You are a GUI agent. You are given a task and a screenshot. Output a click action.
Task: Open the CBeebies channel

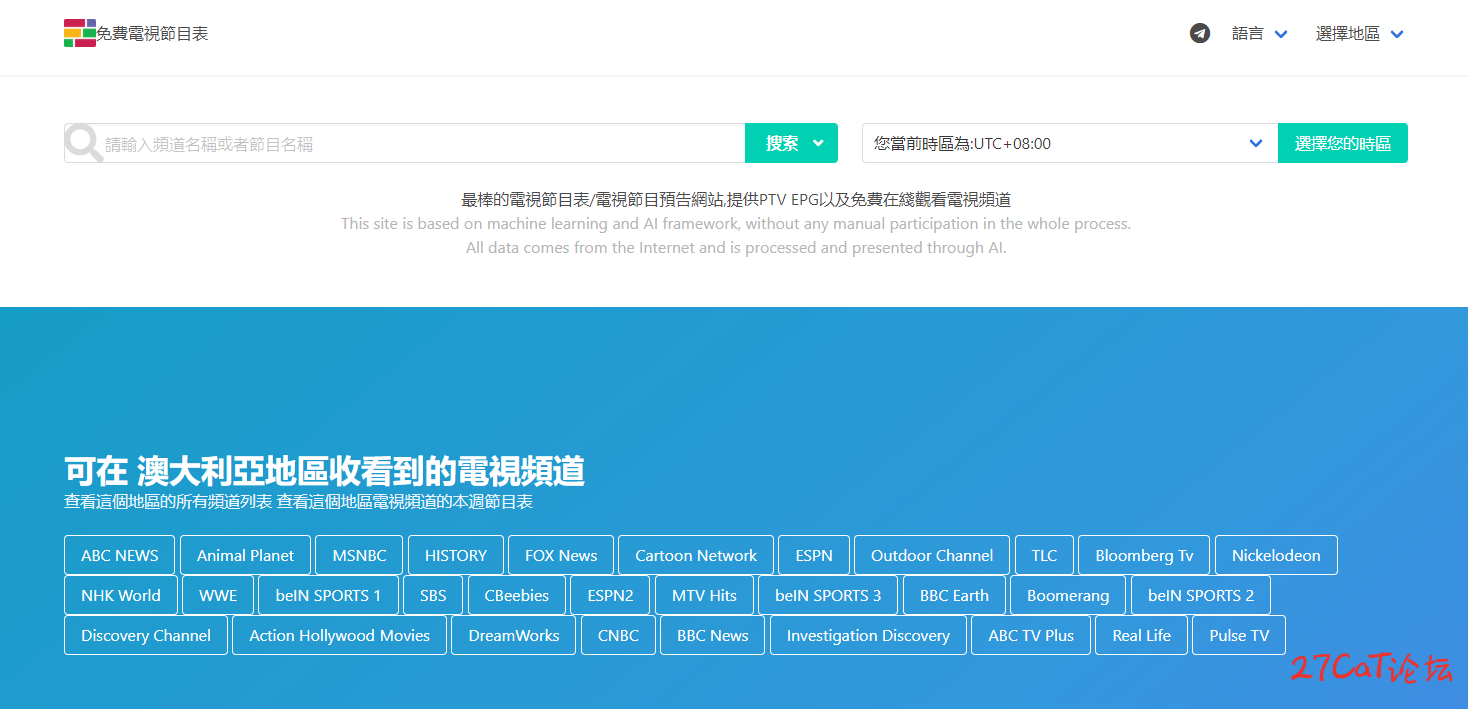coord(517,595)
